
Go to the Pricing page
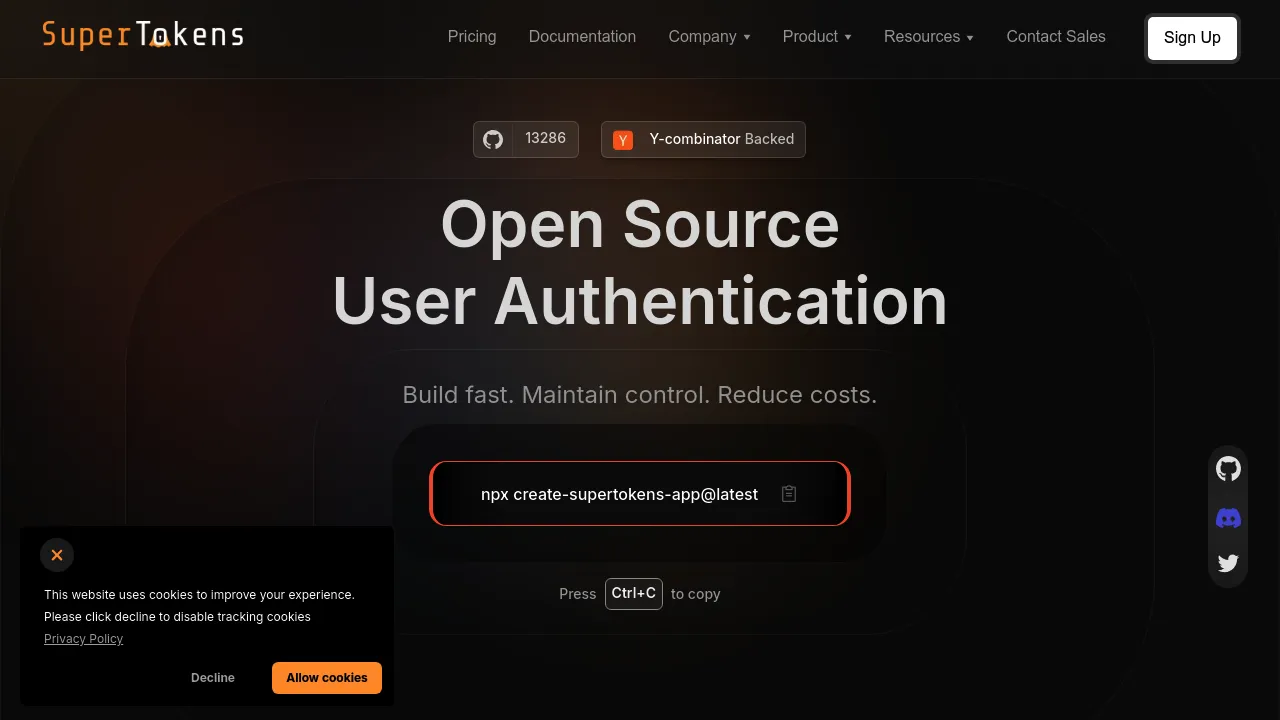click(x=472, y=36)
